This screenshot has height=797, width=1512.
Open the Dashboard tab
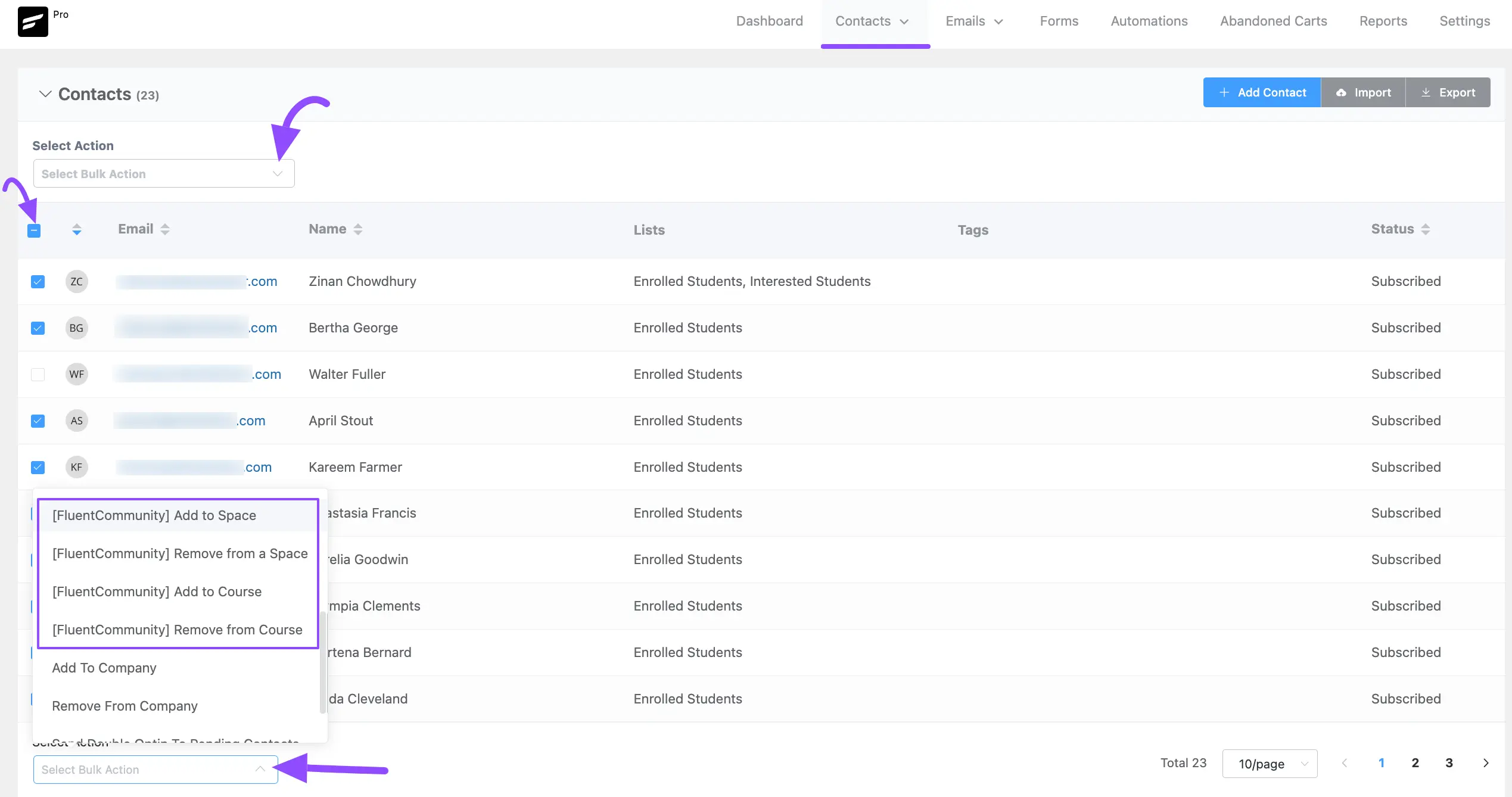[x=770, y=21]
